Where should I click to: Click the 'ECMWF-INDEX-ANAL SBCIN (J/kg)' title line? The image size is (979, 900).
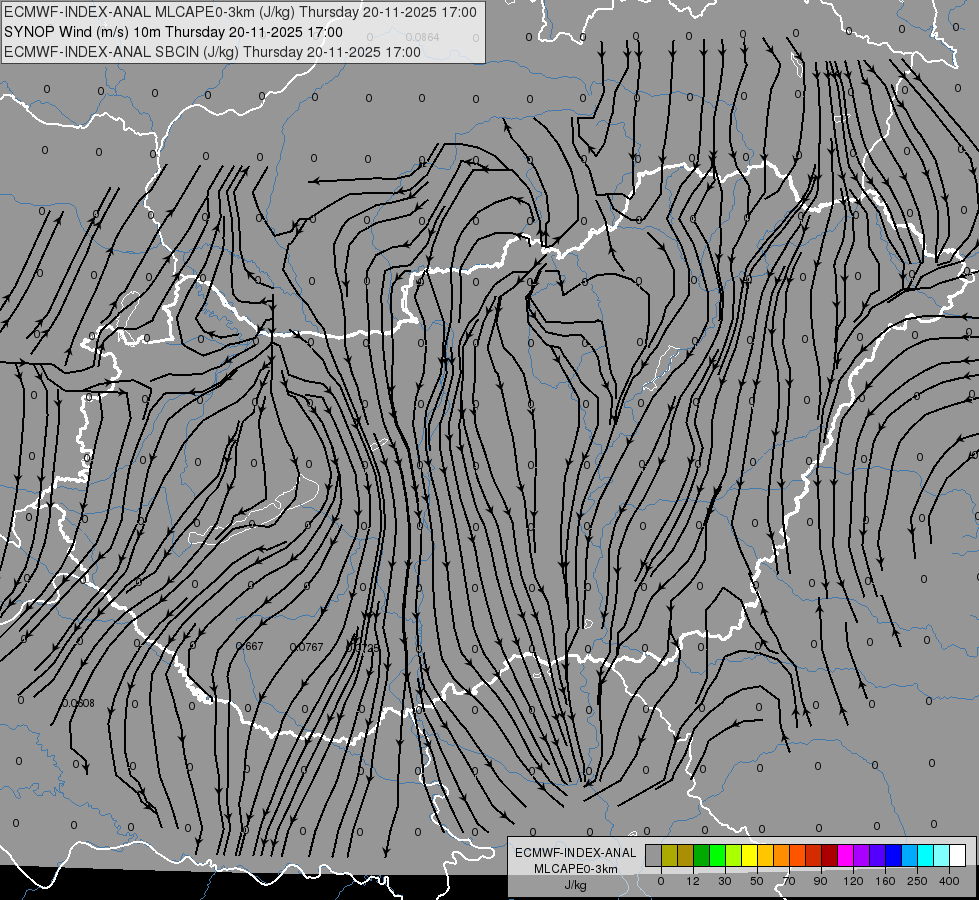click(x=121, y=52)
